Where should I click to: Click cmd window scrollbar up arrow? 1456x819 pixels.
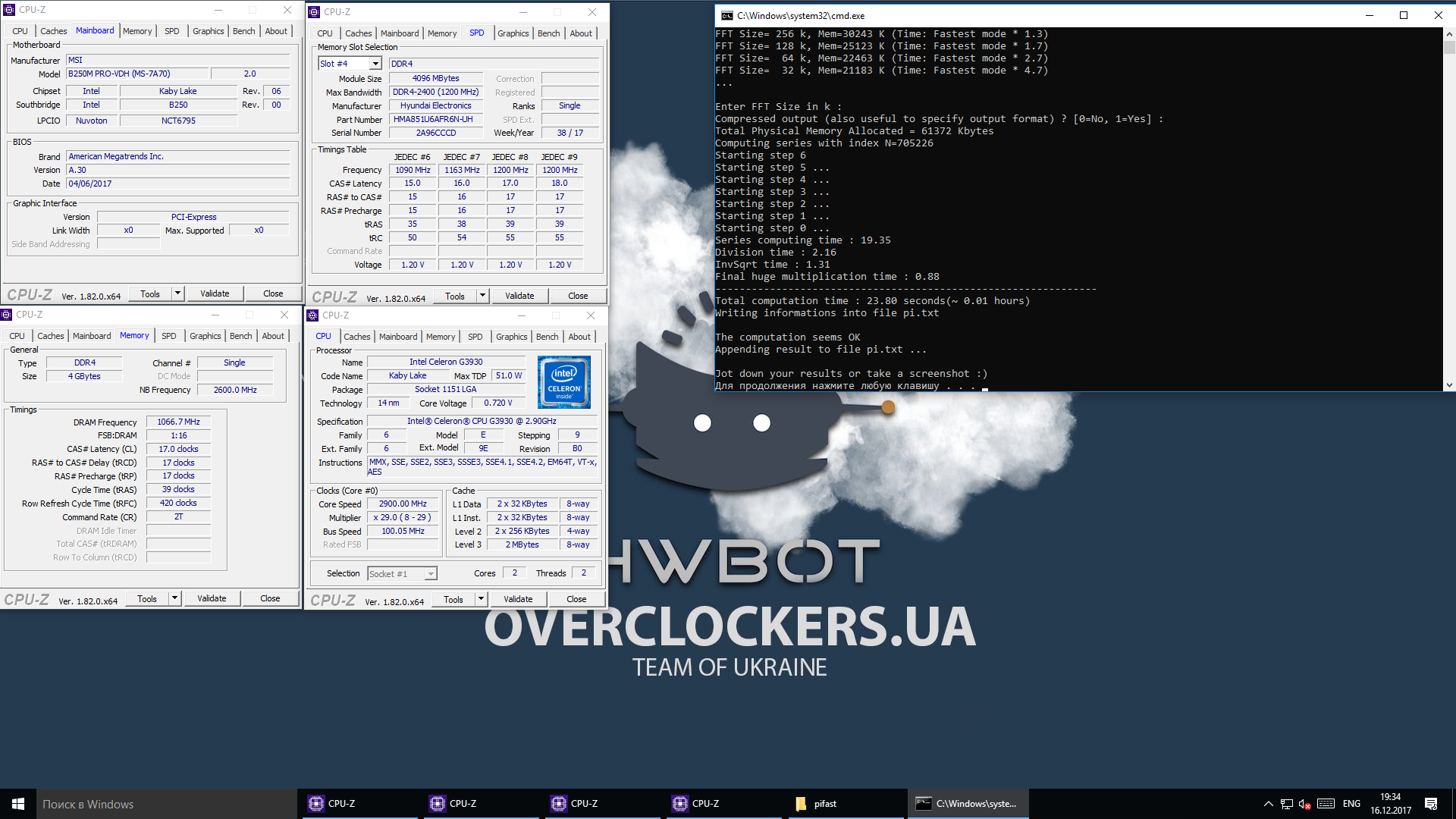pyautogui.click(x=1449, y=34)
